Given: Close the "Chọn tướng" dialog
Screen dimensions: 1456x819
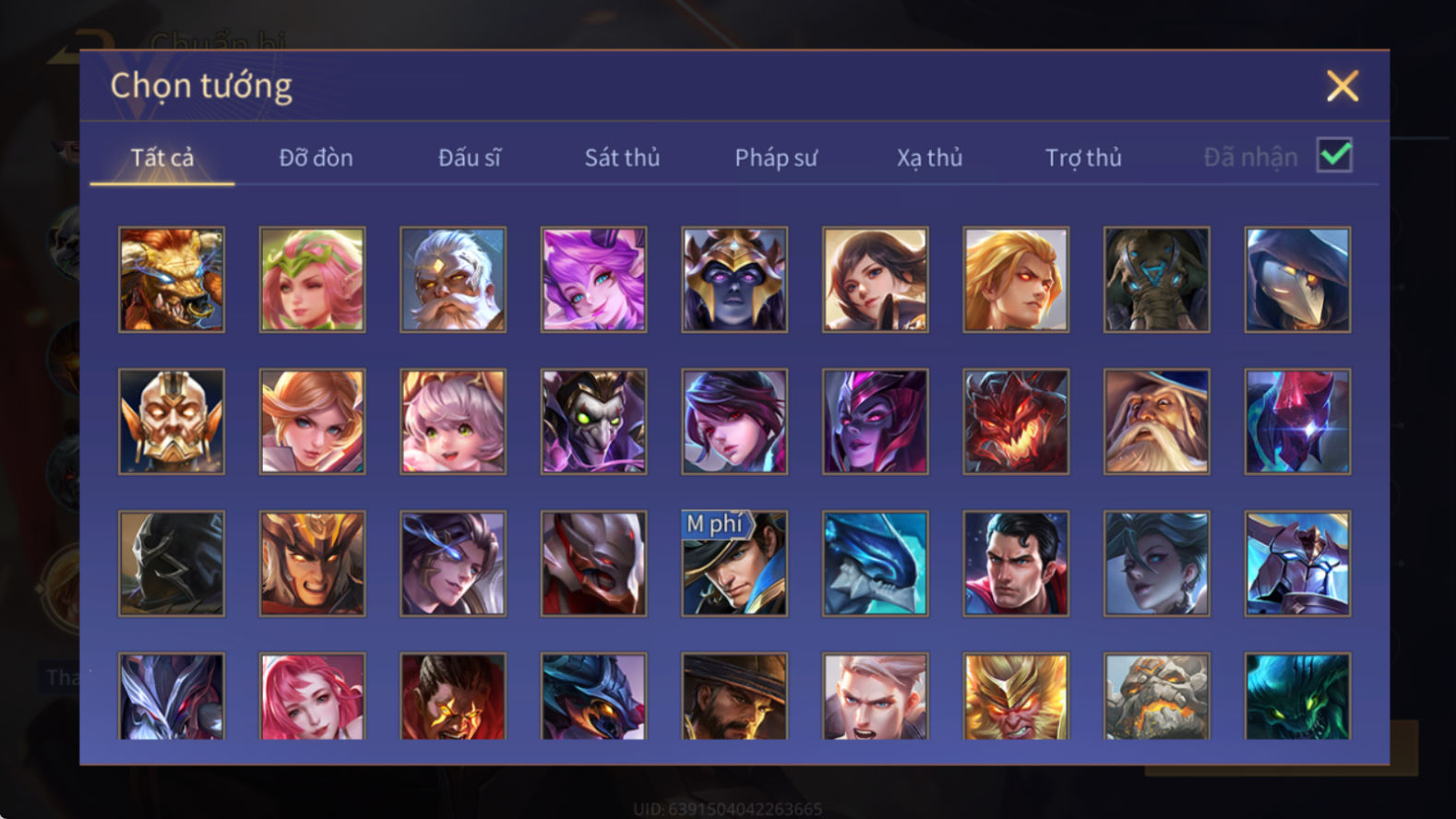Looking at the screenshot, I should (x=1343, y=86).
